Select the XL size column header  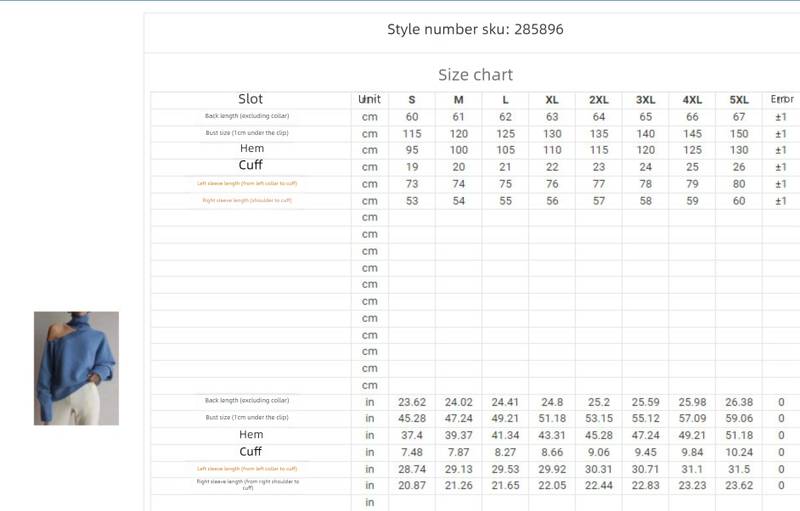(552, 100)
